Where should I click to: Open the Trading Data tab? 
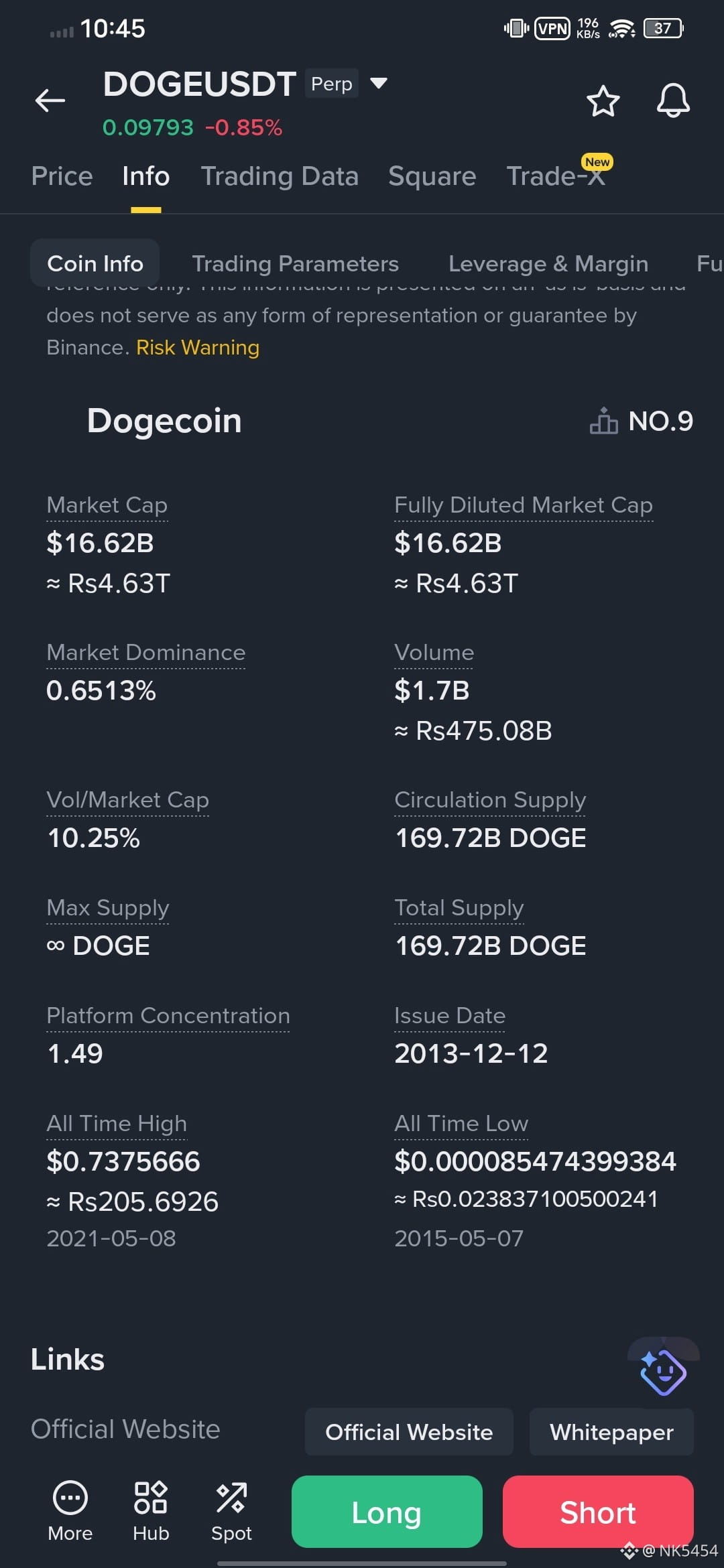(280, 176)
